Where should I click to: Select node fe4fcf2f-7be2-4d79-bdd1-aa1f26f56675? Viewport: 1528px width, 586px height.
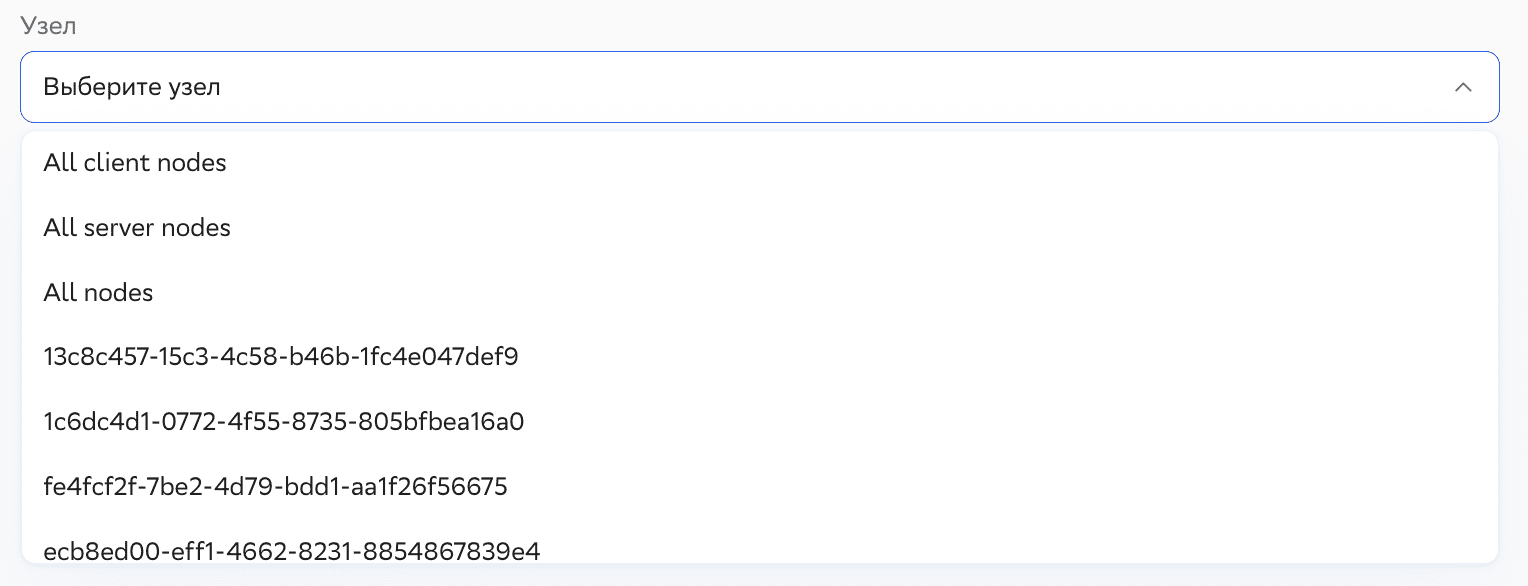pos(275,486)
